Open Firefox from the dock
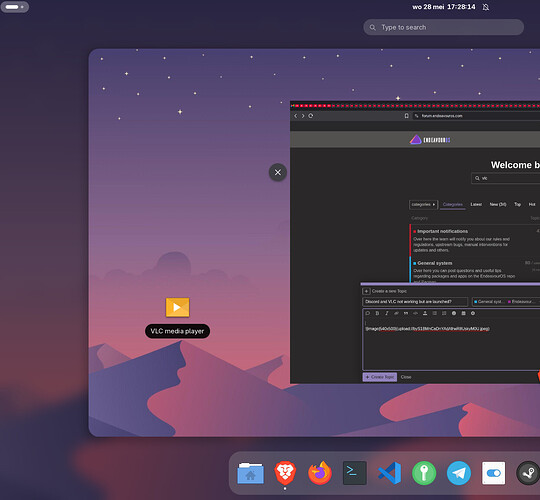This screenshot has height=500, width=540. [320, 473]
